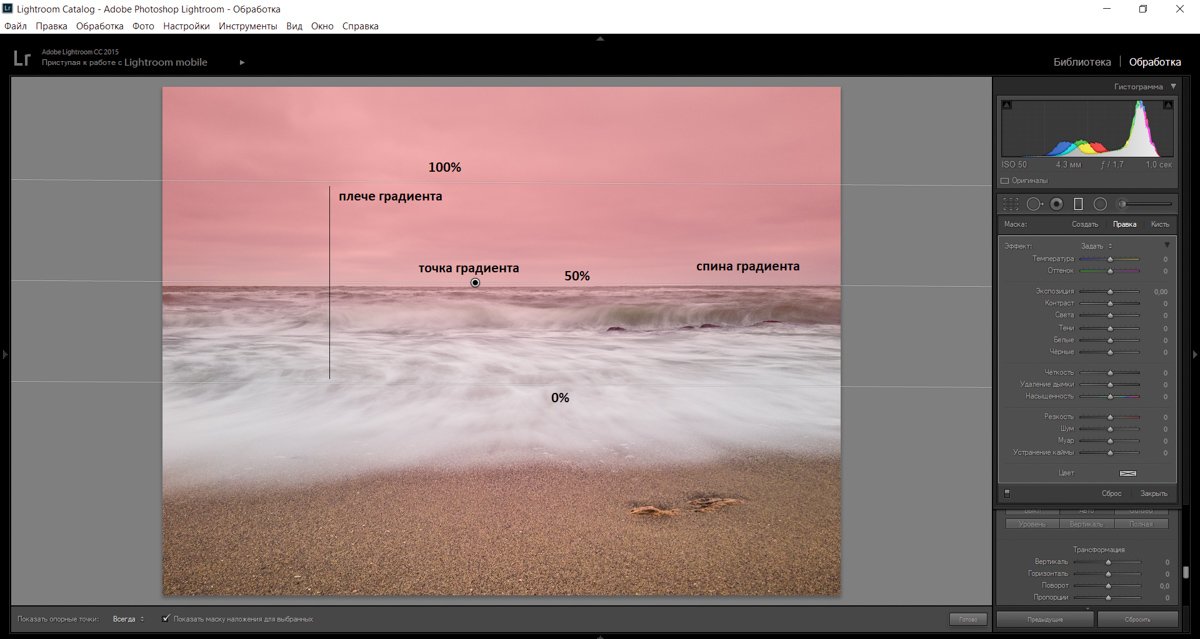Open the 'Всегда' edit pins dropdown
This screenshot has width=1200, height=639.
[128, 619]
